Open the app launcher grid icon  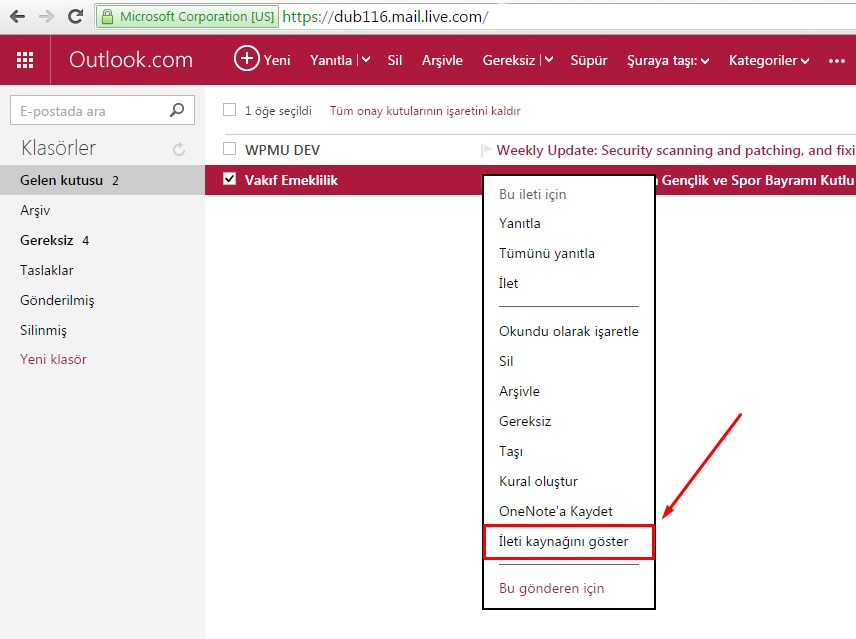click(x=25, y=60)
